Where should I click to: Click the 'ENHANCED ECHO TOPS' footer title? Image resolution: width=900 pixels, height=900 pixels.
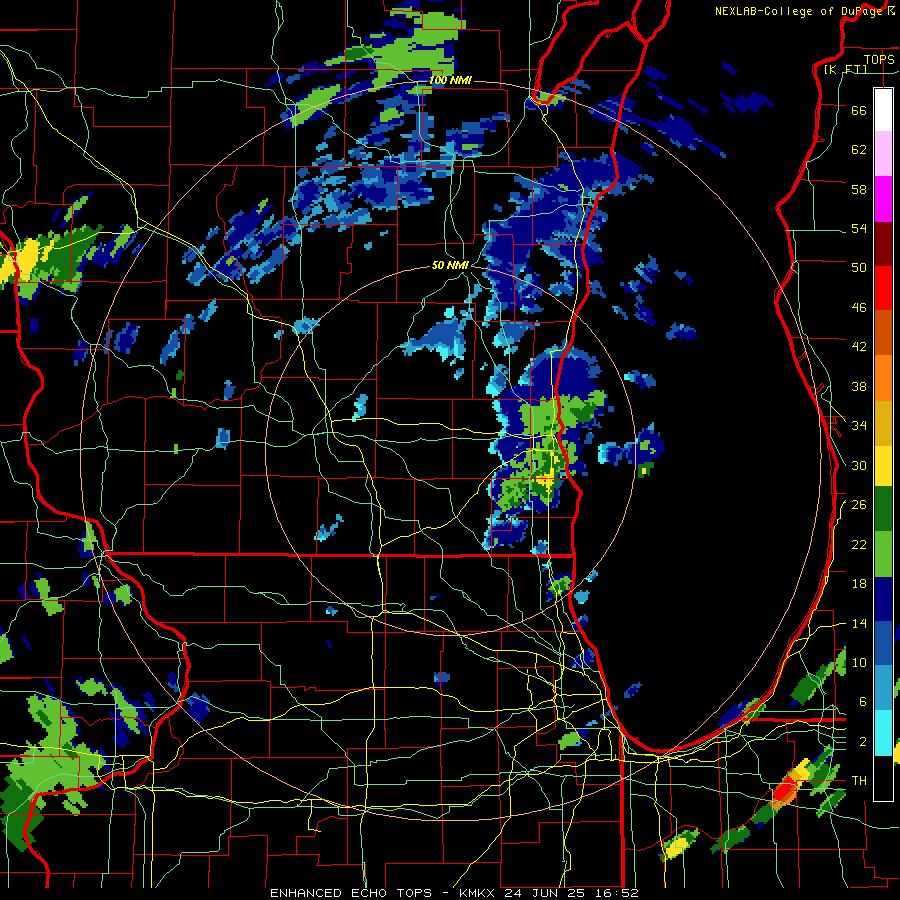[351, 893]
